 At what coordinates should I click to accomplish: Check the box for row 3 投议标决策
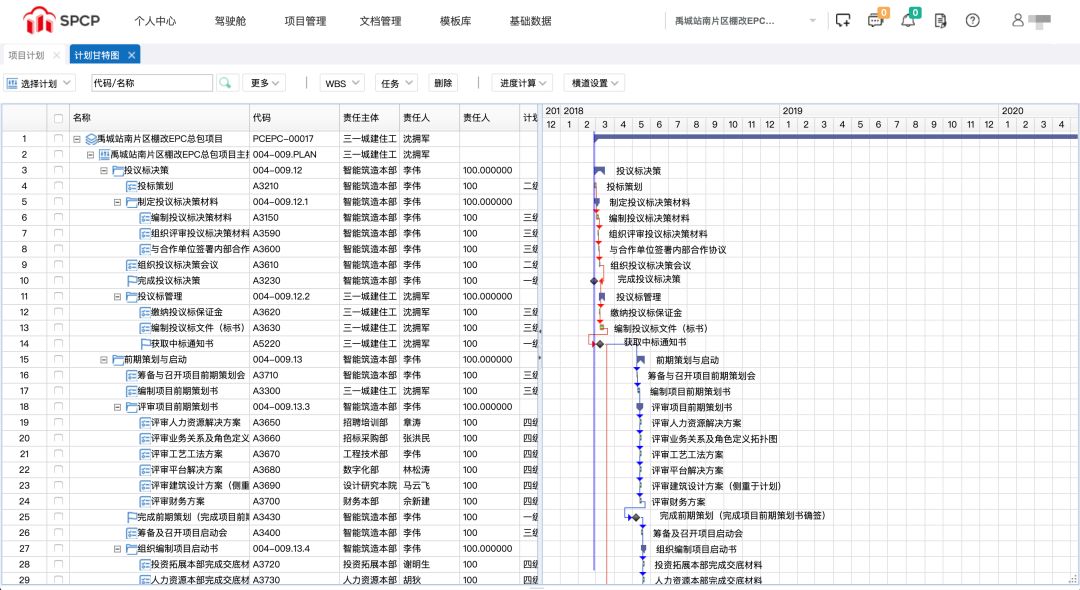58,170
